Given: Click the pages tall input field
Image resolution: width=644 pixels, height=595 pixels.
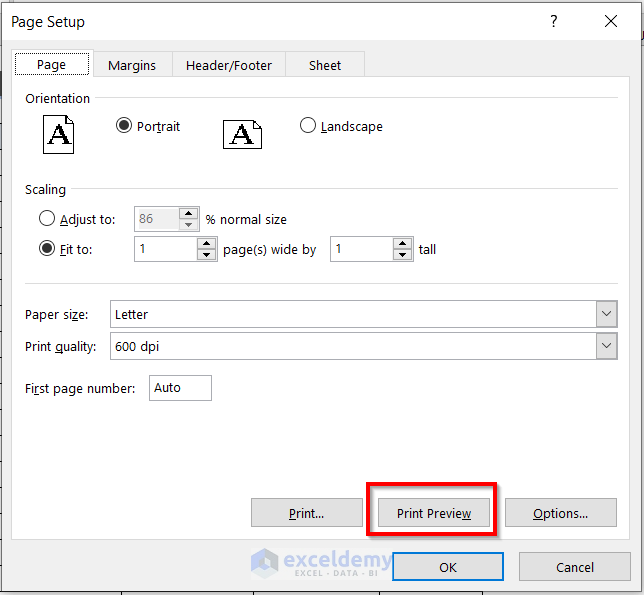Looking at the screenshot, I should point(362,249).
